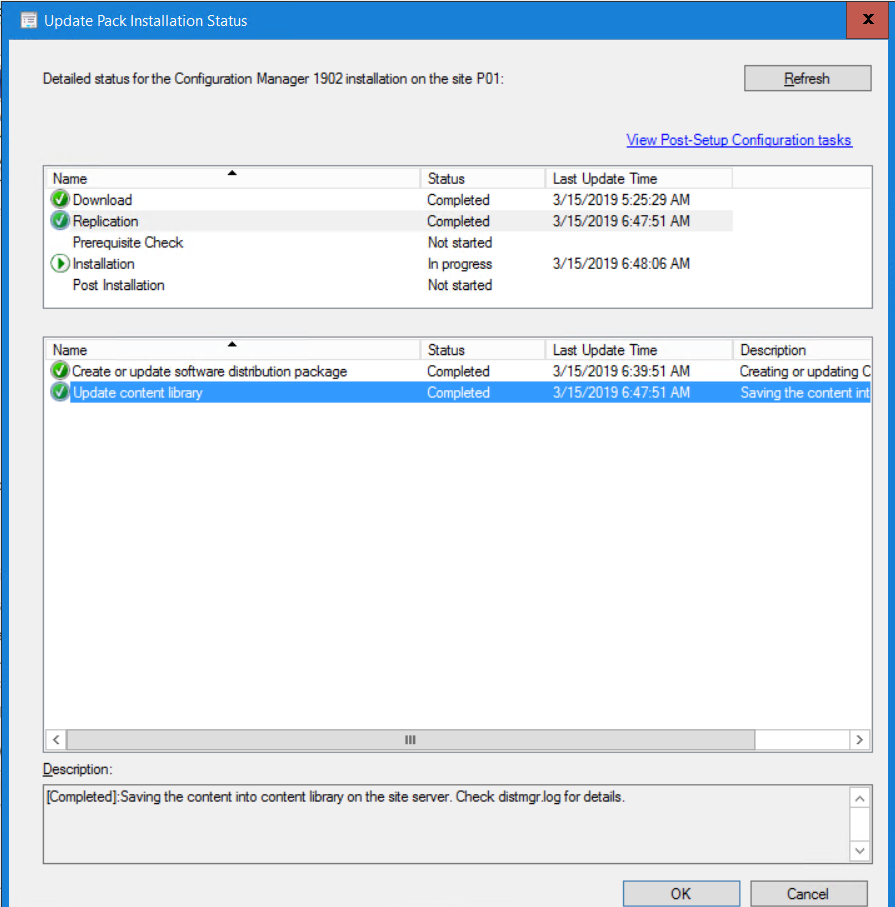
Task: Sort lower list by Description column header
Action: 802,349
